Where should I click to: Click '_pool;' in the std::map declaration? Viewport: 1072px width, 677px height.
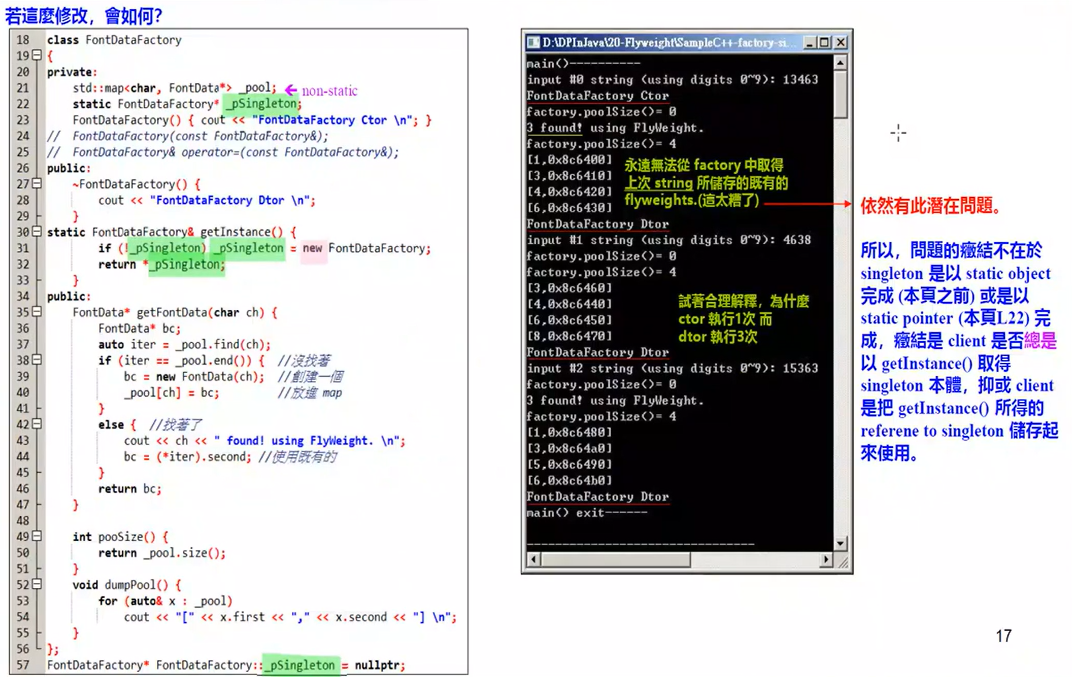[258, 88]
